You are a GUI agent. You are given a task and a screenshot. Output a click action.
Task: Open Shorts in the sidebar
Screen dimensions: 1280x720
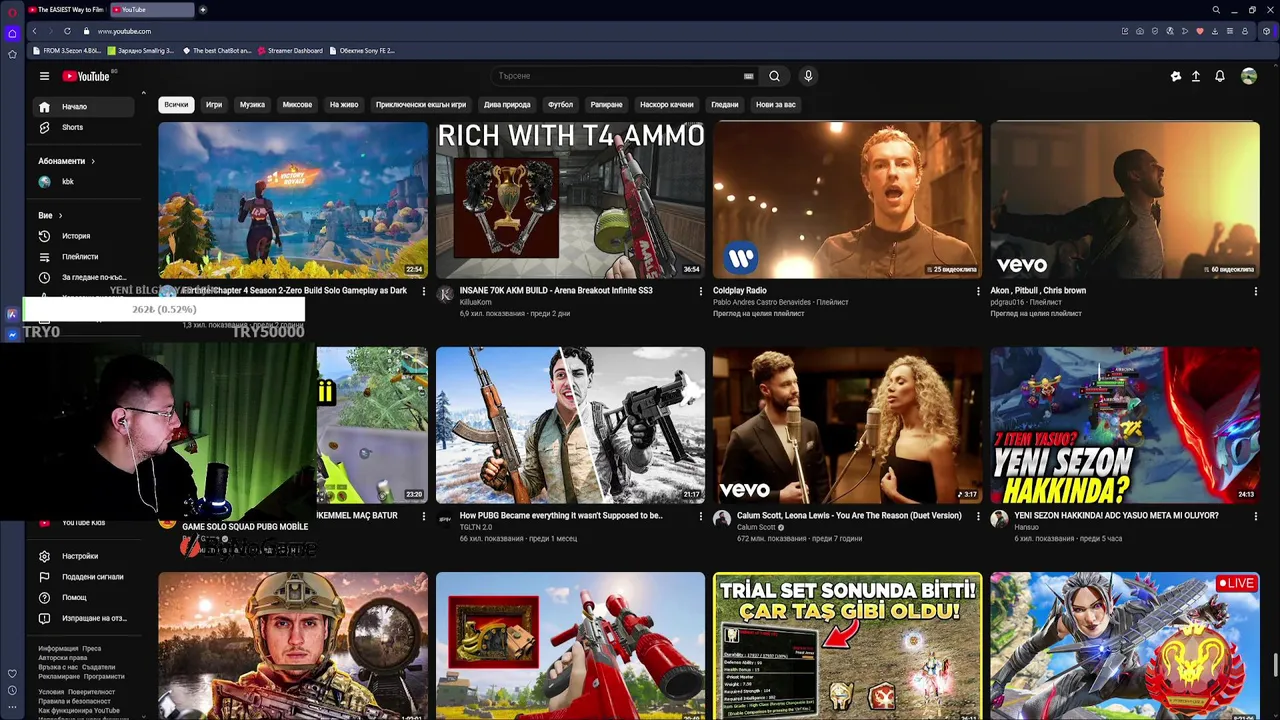[84, 127]
